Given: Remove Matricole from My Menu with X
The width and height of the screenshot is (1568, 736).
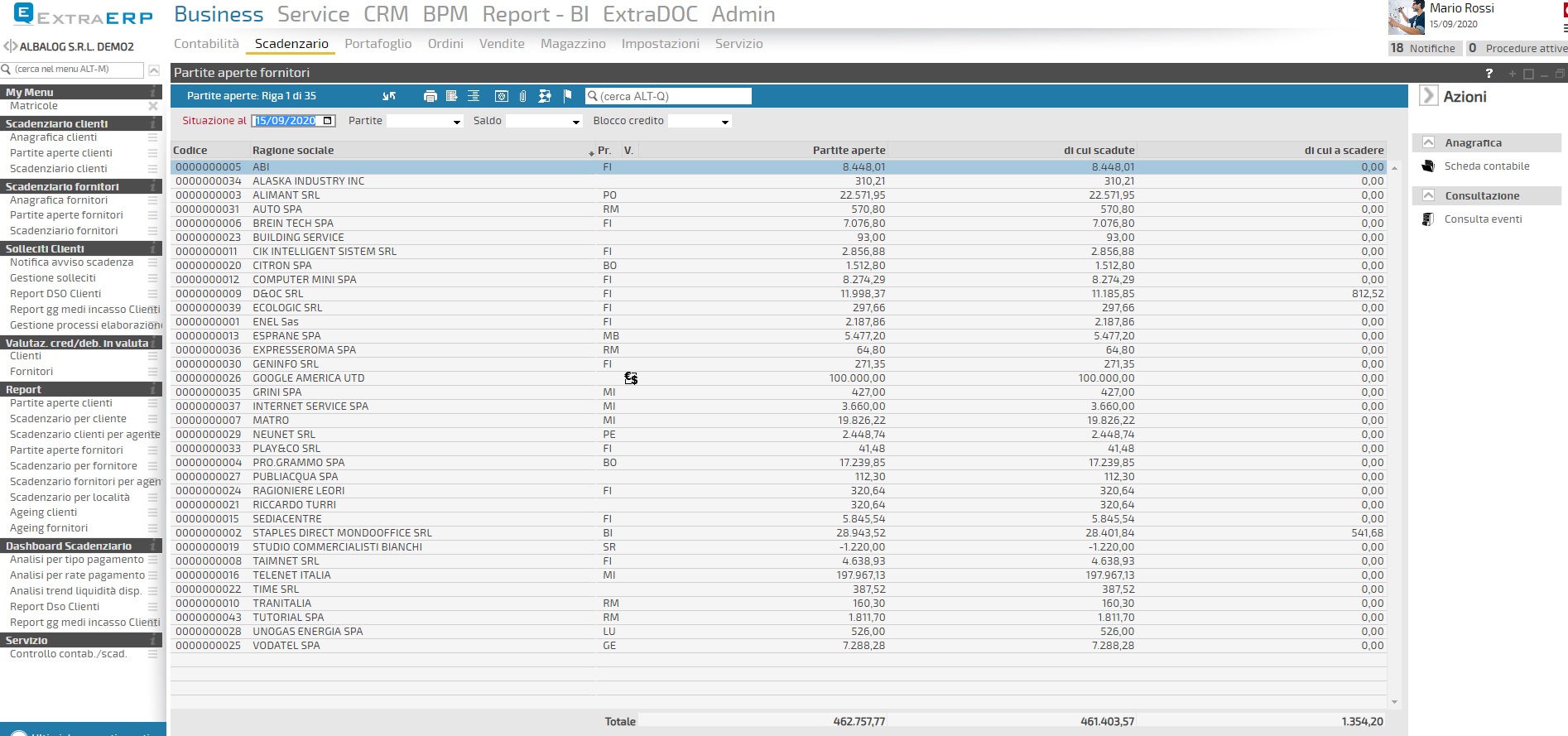Looking at the screenshot, I should pos(153,106).
